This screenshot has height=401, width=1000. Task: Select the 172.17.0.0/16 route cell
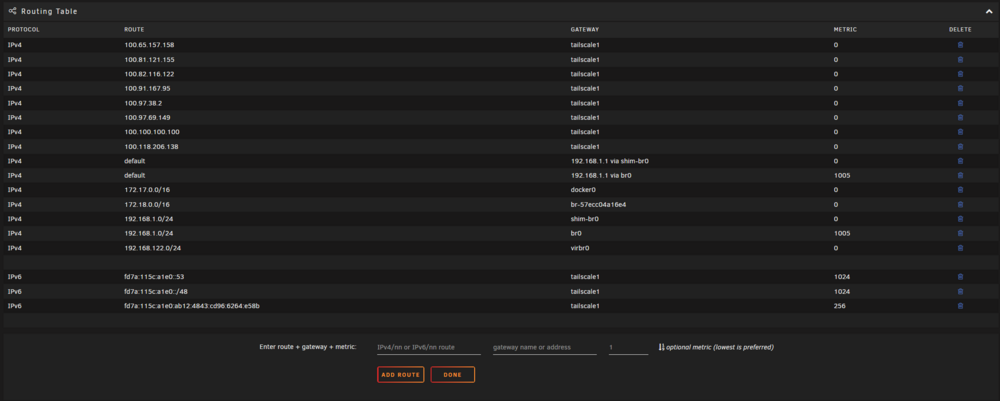coord(147,190)
